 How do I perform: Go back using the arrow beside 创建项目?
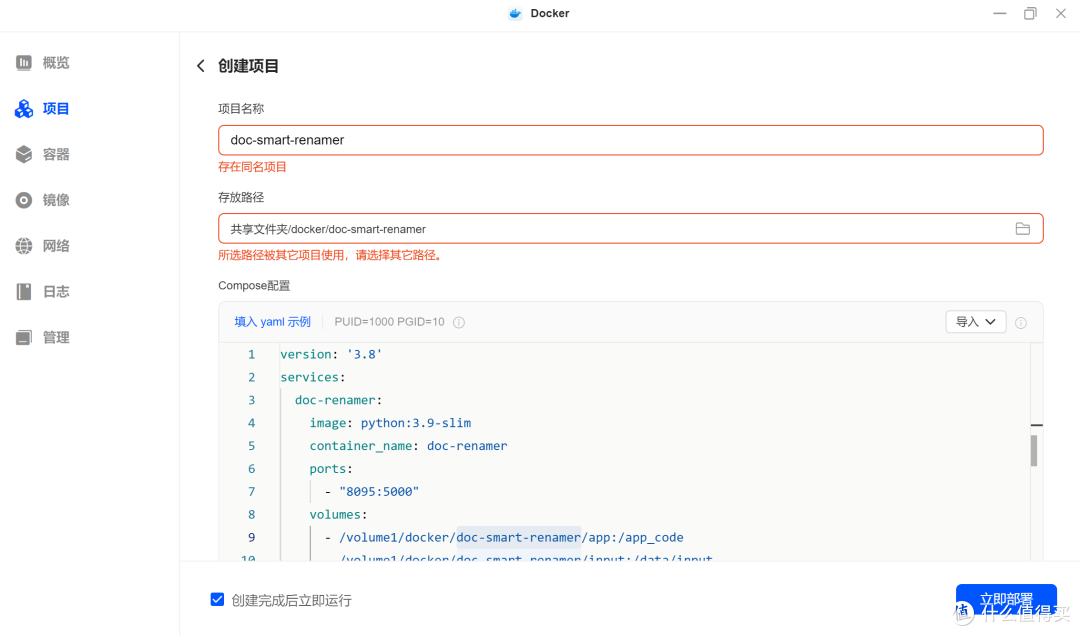(200, 66)
